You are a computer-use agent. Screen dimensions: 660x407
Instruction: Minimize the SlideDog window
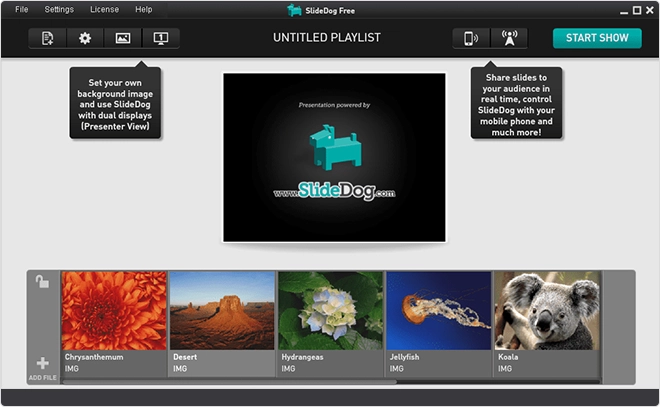click(x=624, y=11)
